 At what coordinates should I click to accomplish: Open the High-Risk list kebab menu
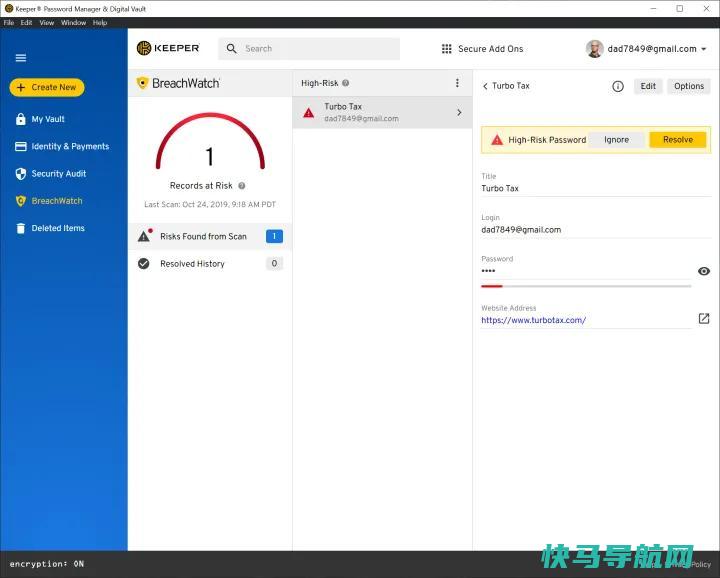click(x=457, y=83)
